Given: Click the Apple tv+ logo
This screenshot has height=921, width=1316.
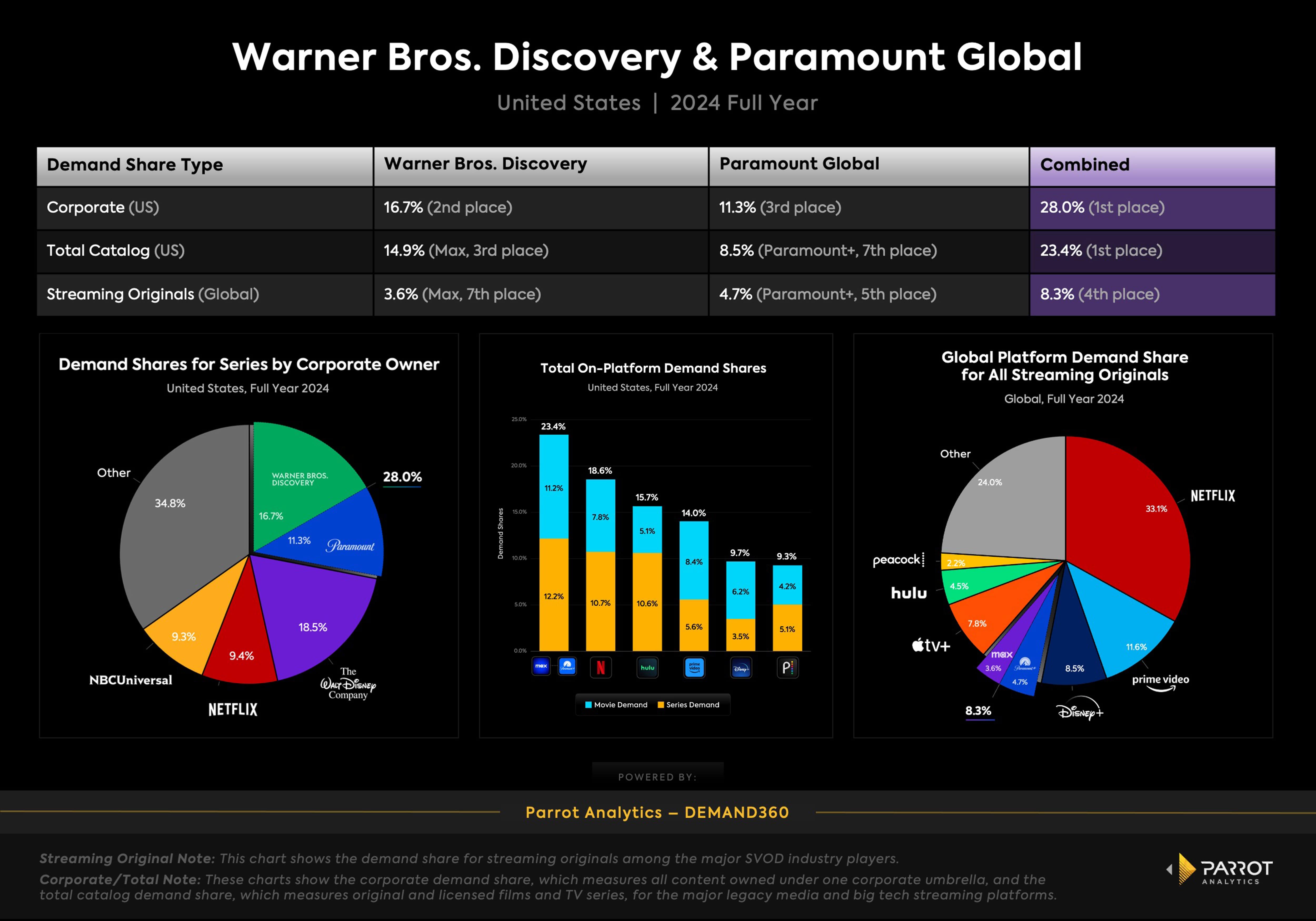Looking at the screenshot, I should pyautogui.click(x=931, y=645).
